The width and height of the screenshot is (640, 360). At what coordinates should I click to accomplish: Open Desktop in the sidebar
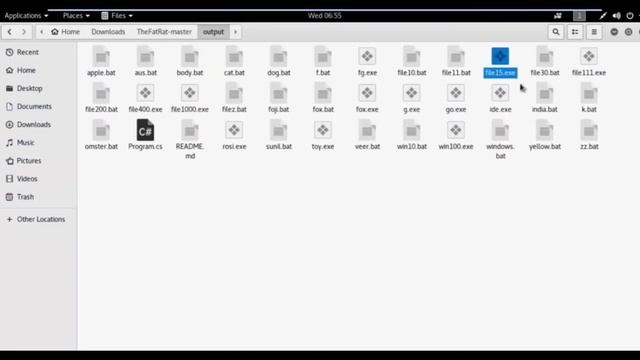[38, 88]
